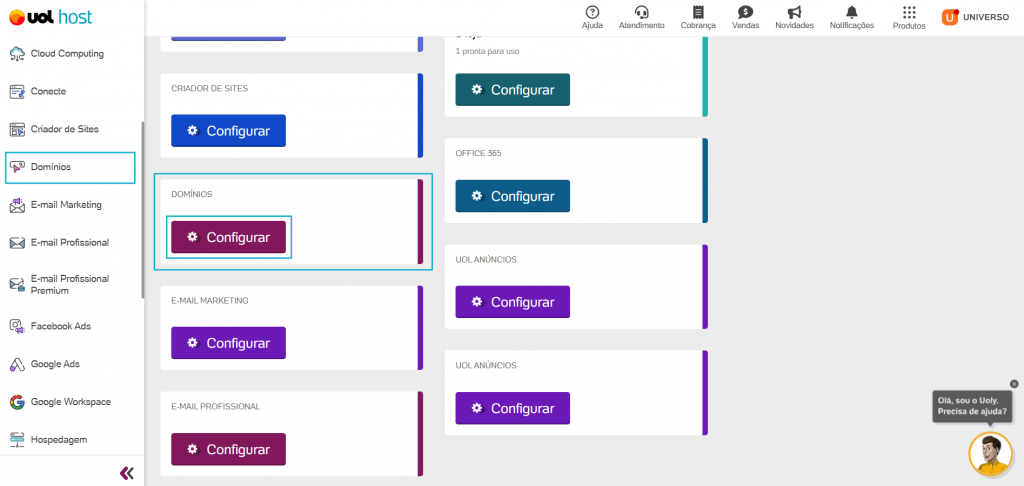Click the UNIVERSO user avatar icon
The height and width of the screenshot is (486, 1024).
950,17
